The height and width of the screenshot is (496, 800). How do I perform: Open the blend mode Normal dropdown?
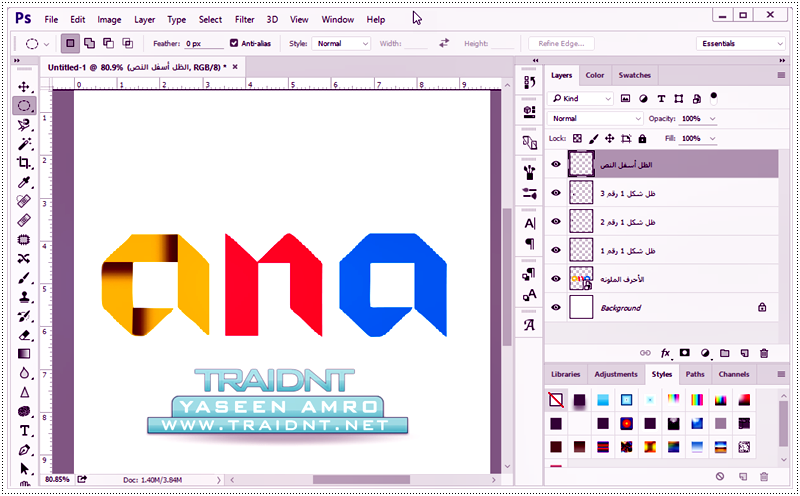coord(595,118)
